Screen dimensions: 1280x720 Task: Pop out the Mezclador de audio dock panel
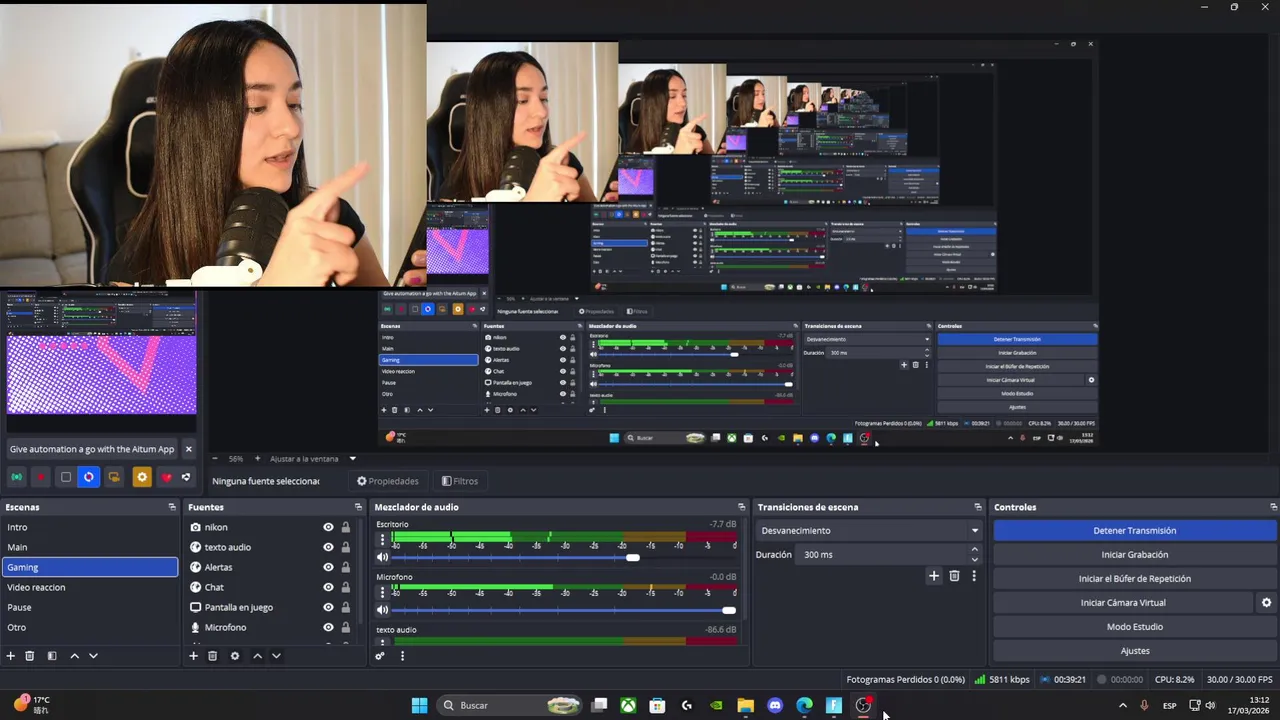tap(741, 507)
